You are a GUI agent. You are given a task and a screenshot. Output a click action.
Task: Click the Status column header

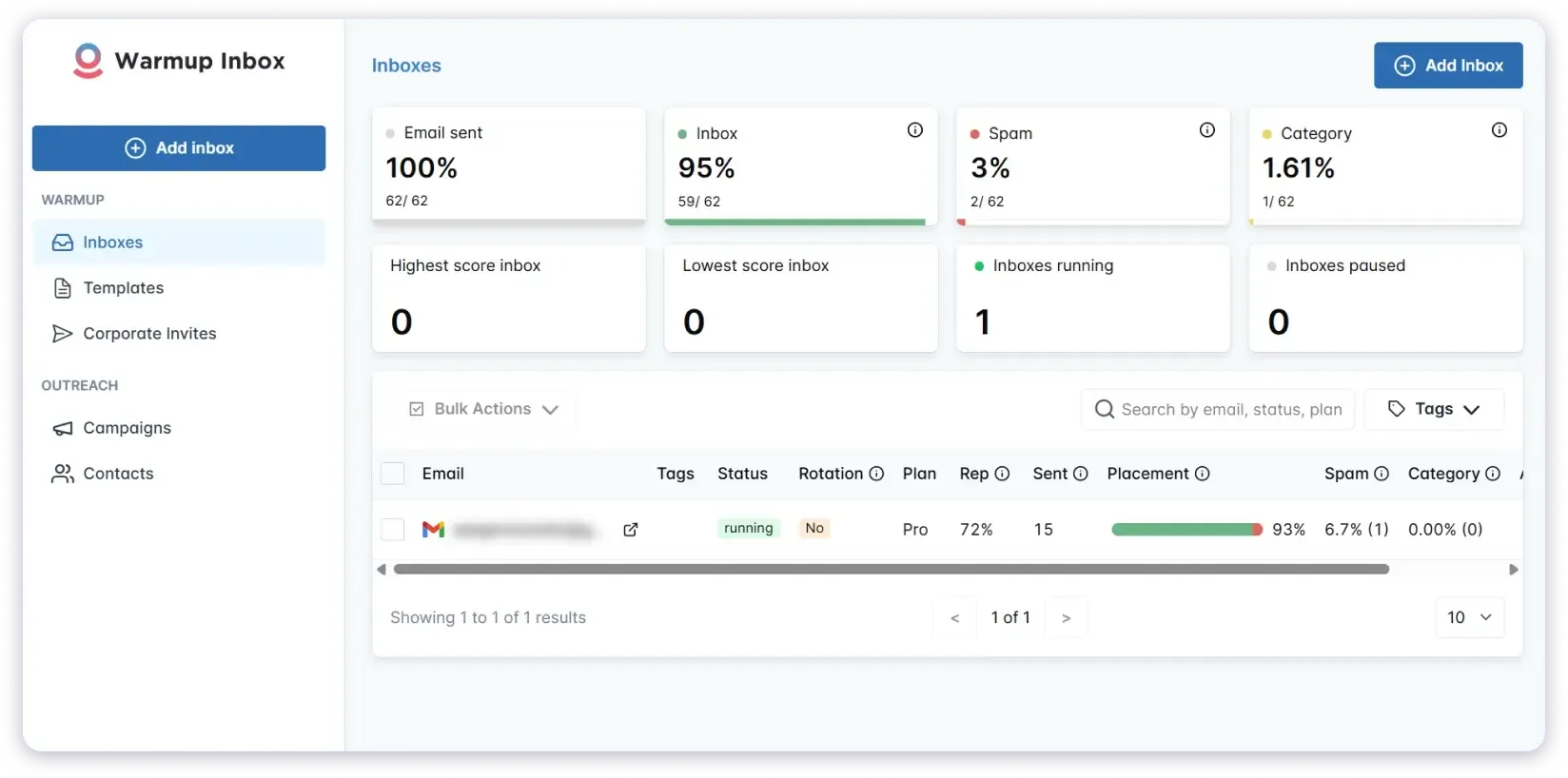point(742,474)
